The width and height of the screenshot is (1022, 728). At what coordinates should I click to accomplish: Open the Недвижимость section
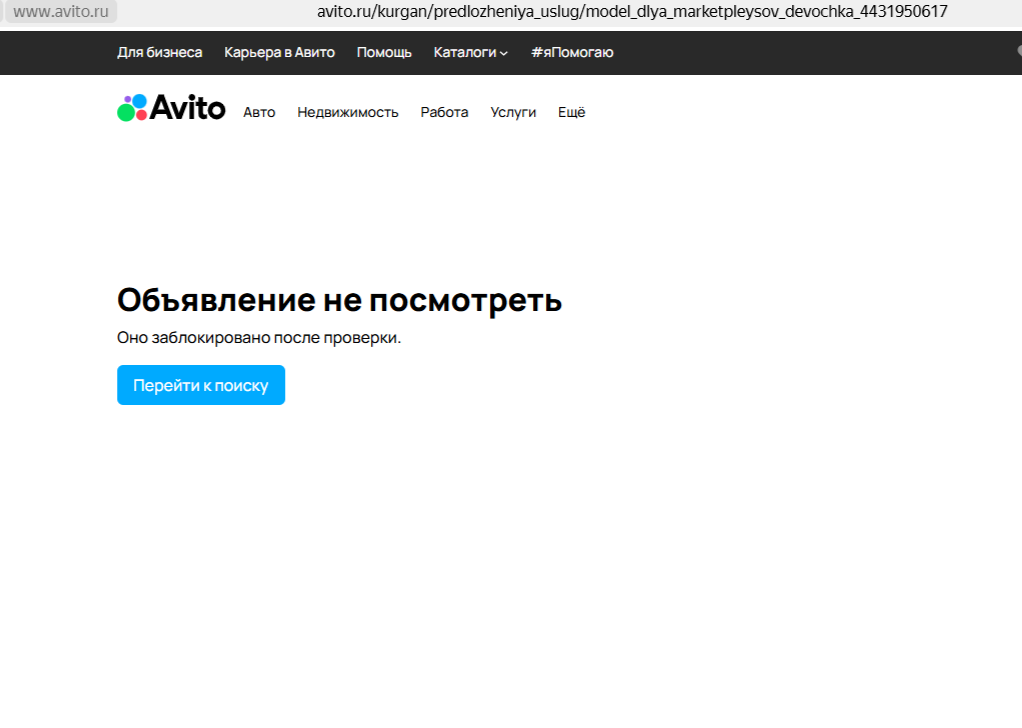tap(347, 112)
